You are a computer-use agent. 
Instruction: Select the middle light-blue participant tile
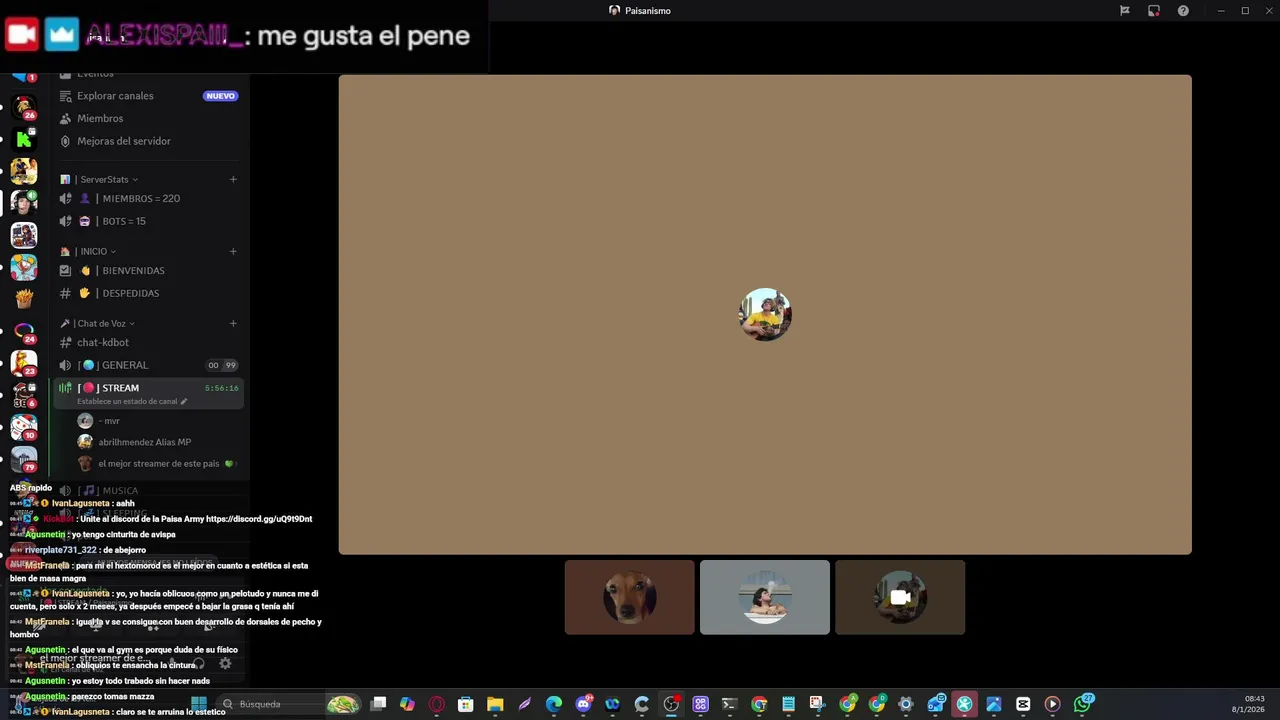pyautogui.click(x=765, y=597)
